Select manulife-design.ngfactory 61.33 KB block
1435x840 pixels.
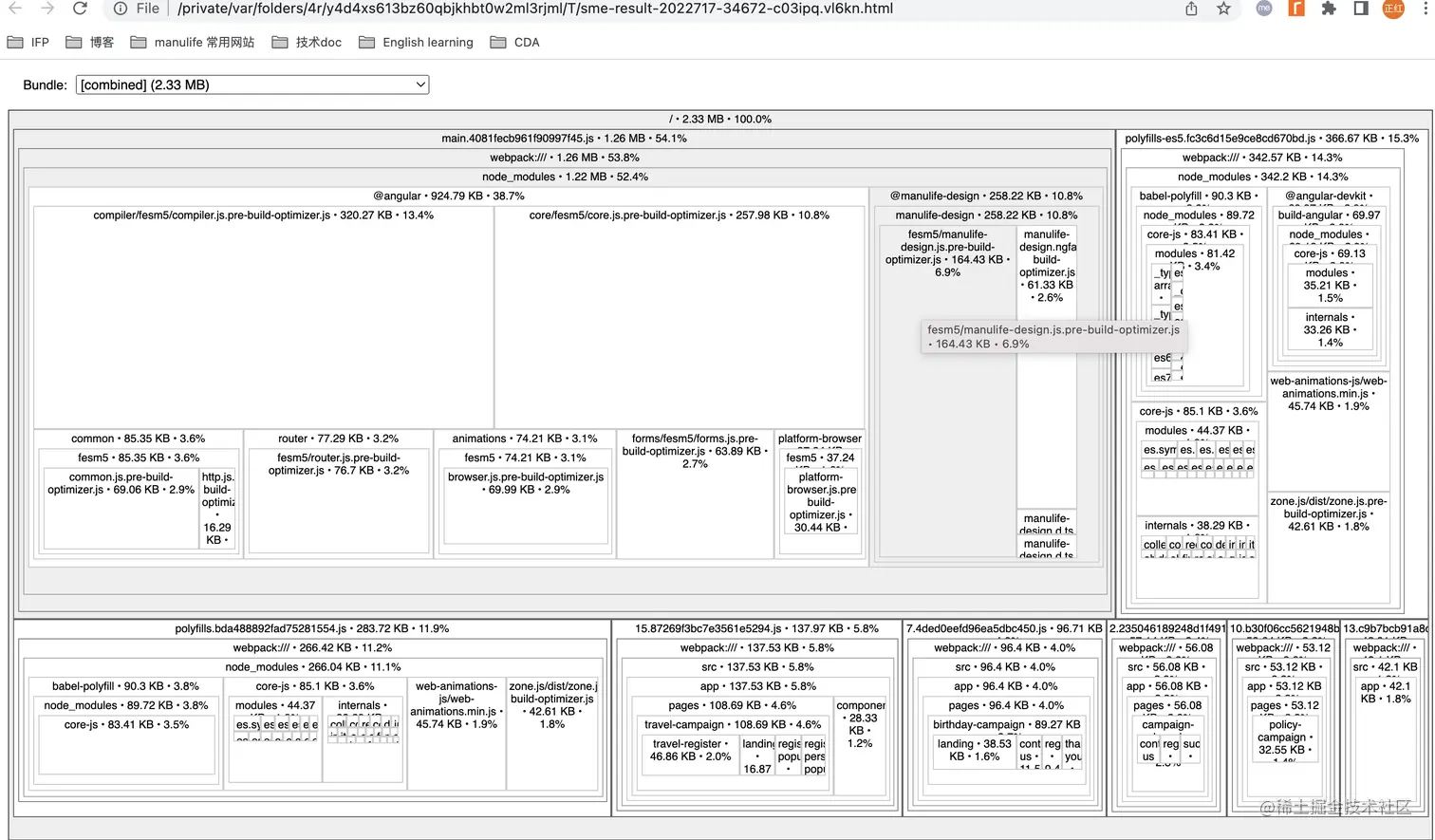click(x=1047, y=366)
